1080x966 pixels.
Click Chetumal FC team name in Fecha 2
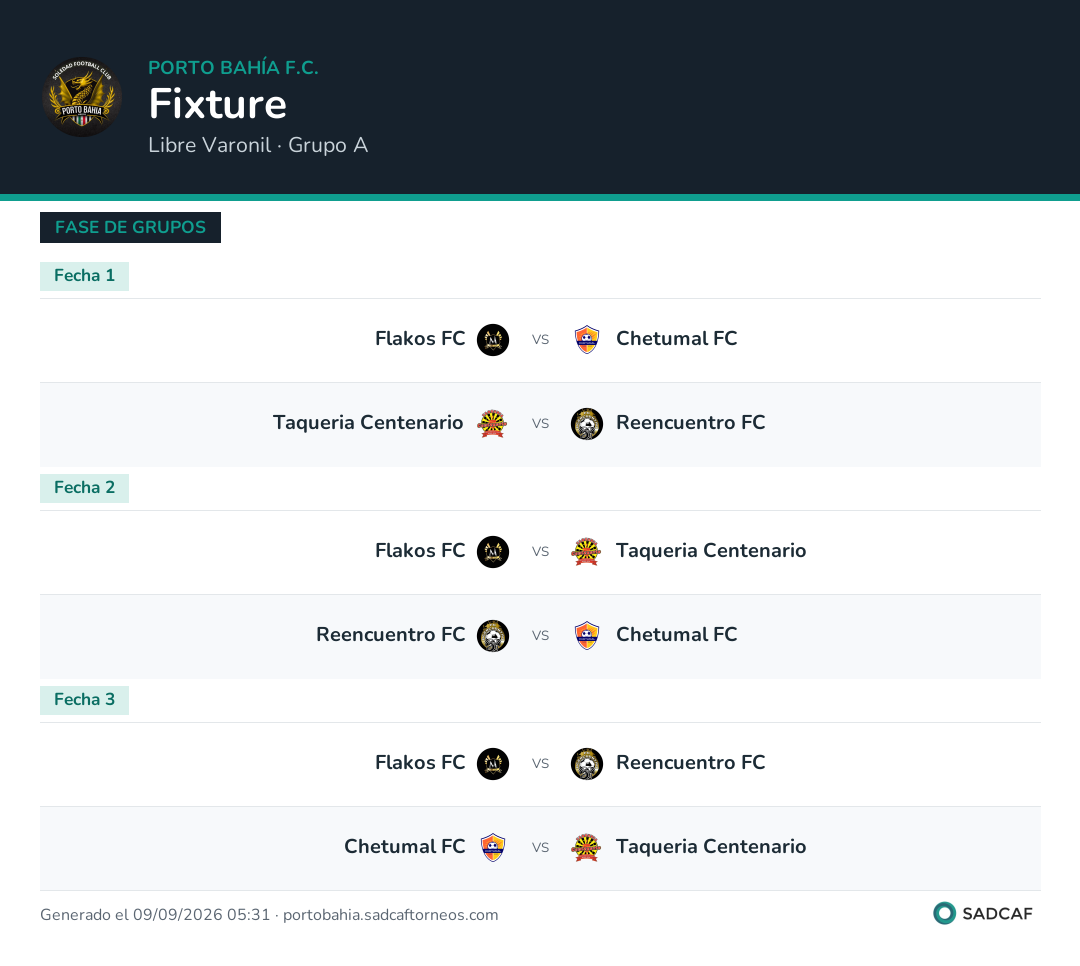pos(676,635)
